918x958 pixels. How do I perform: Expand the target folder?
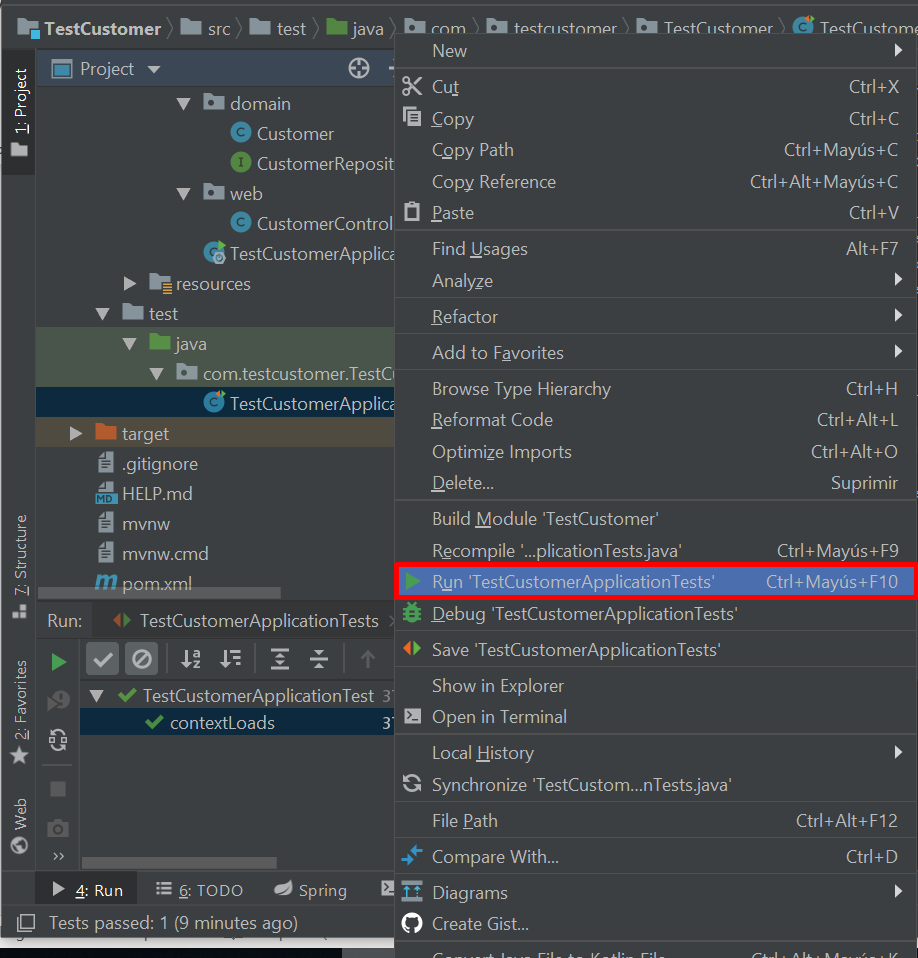tap(77, 432)
